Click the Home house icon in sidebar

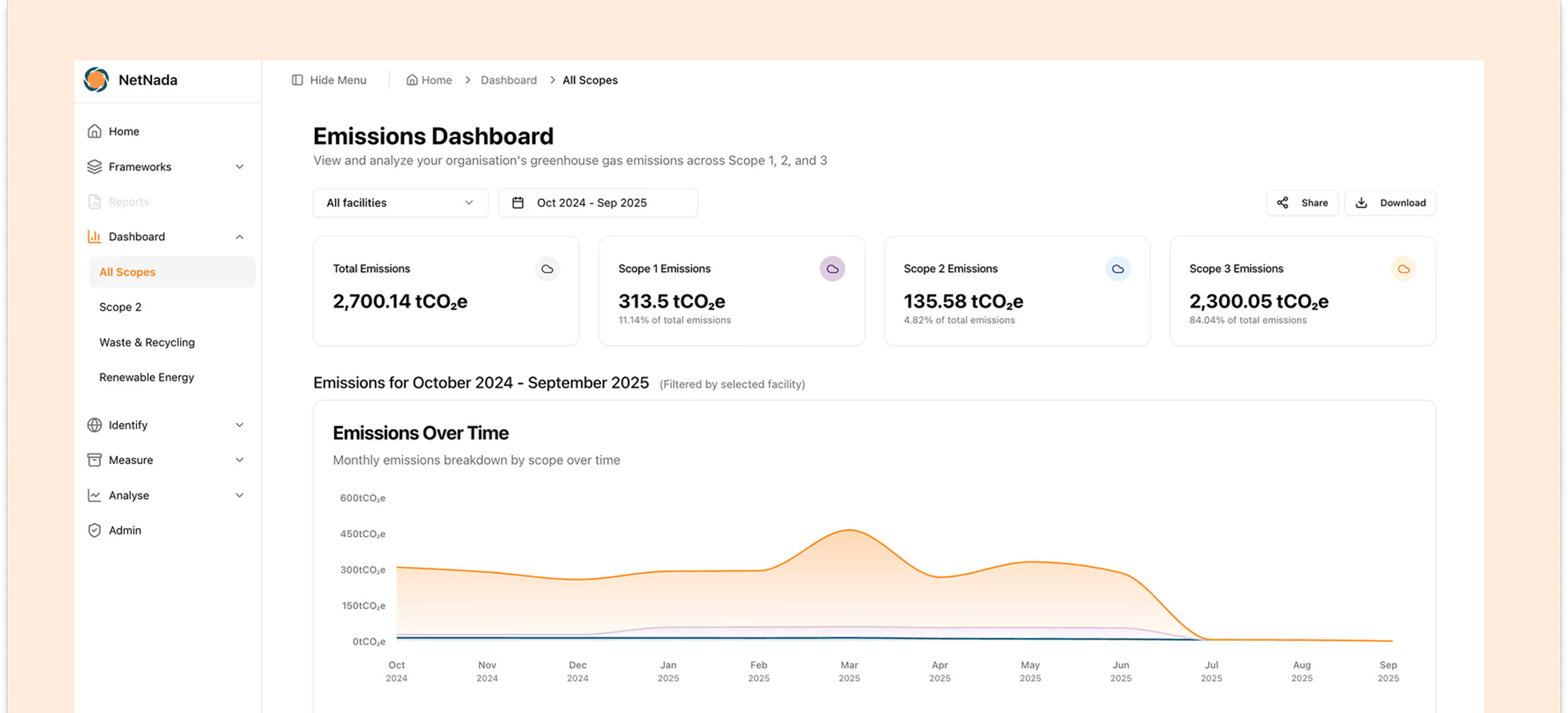[94, 131]
